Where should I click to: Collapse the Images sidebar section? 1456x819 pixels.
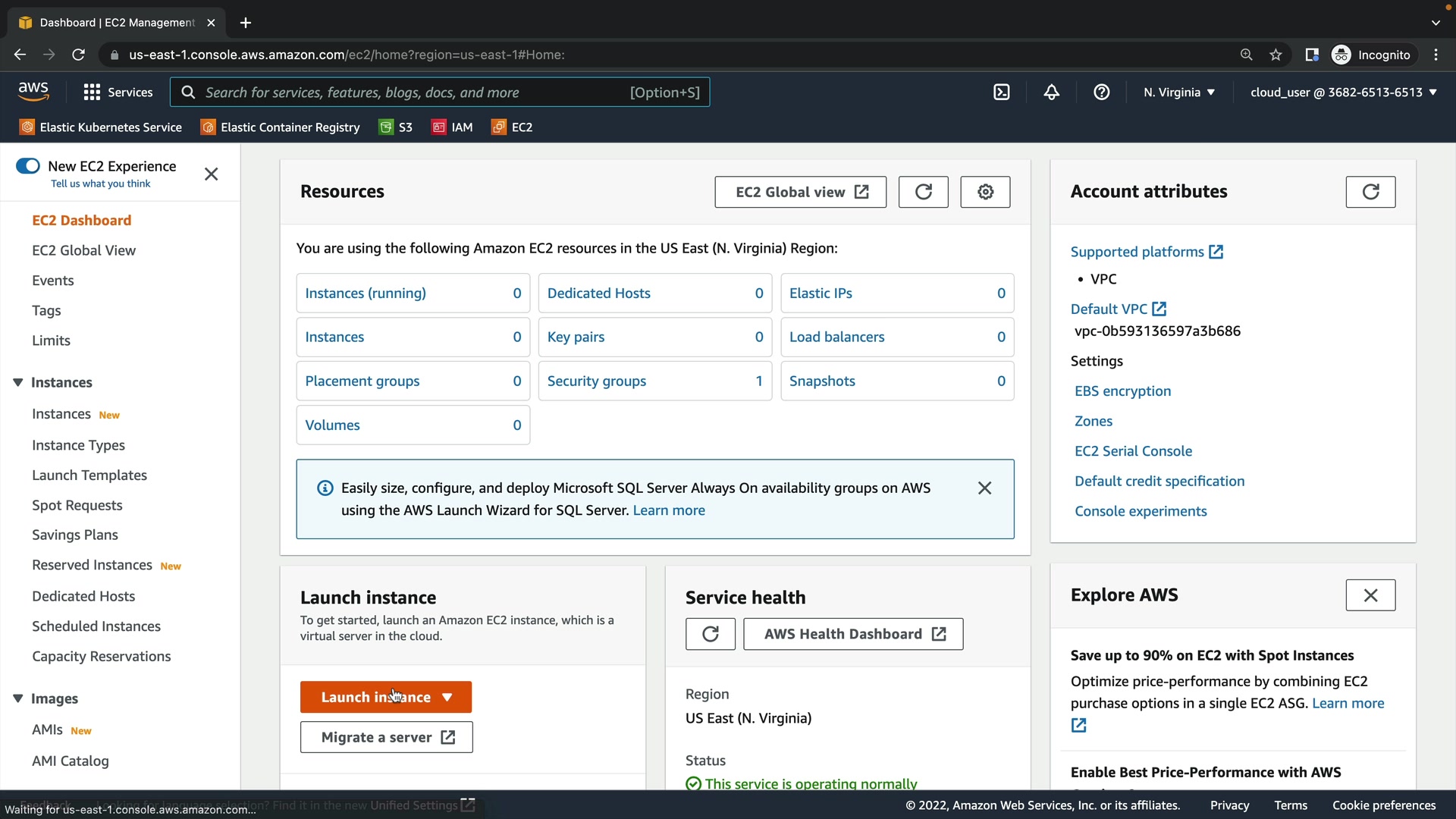(18, 698)
